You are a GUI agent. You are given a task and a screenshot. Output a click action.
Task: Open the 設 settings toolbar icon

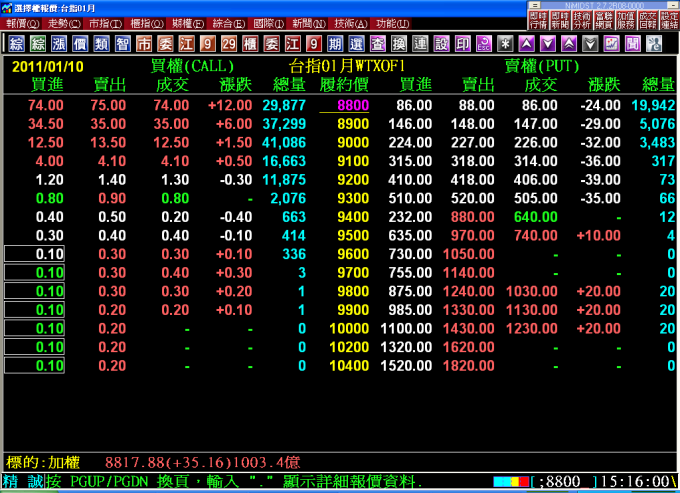pyautogui.click(x=441, y=44)
